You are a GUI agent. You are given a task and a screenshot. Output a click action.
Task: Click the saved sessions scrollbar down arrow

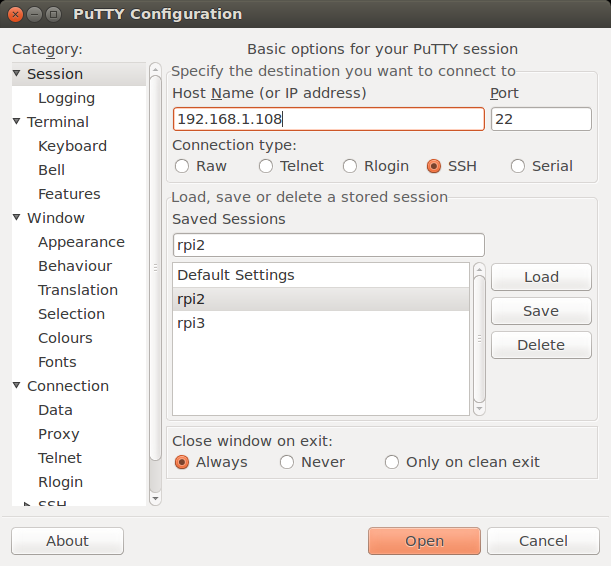(x=479, y=409)
